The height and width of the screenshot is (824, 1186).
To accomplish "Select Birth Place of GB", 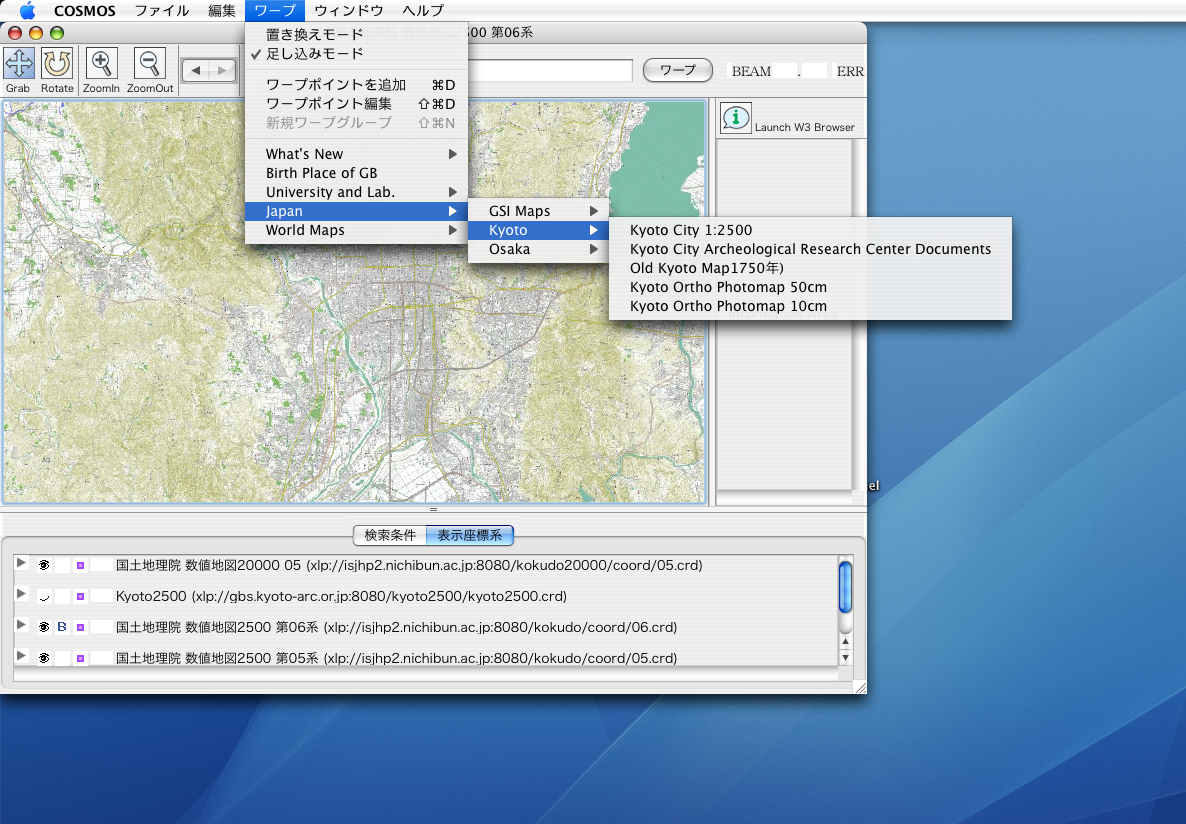I will point(356,173).
